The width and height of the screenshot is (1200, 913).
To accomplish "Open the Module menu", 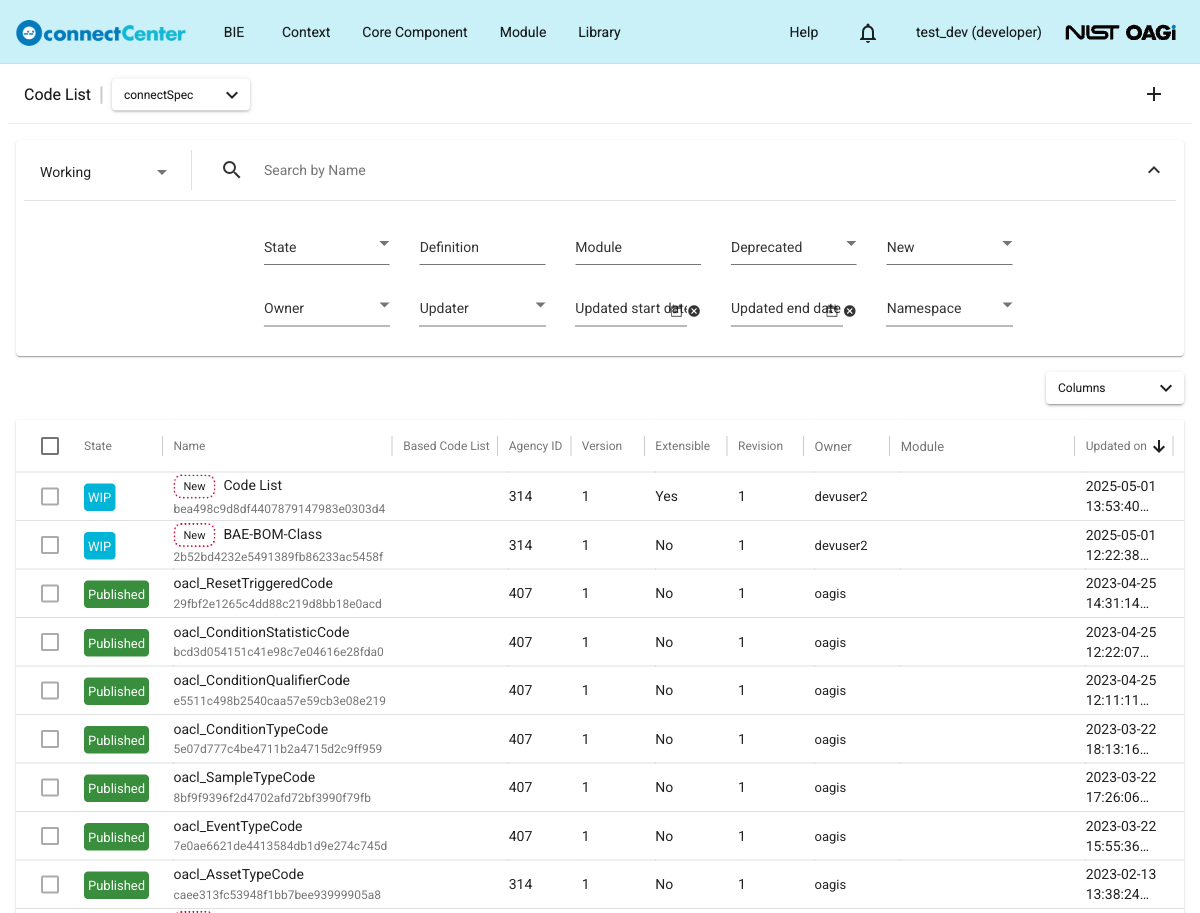I will (523, 32).
